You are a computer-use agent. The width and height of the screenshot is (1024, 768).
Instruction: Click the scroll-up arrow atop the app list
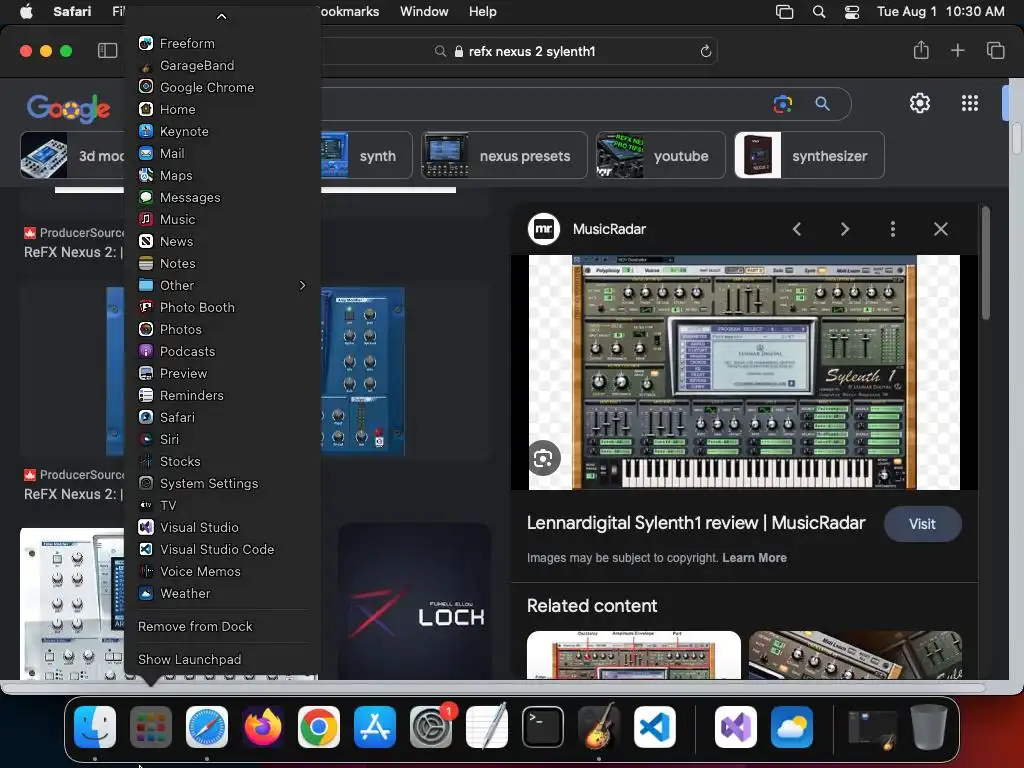[221, 16]
